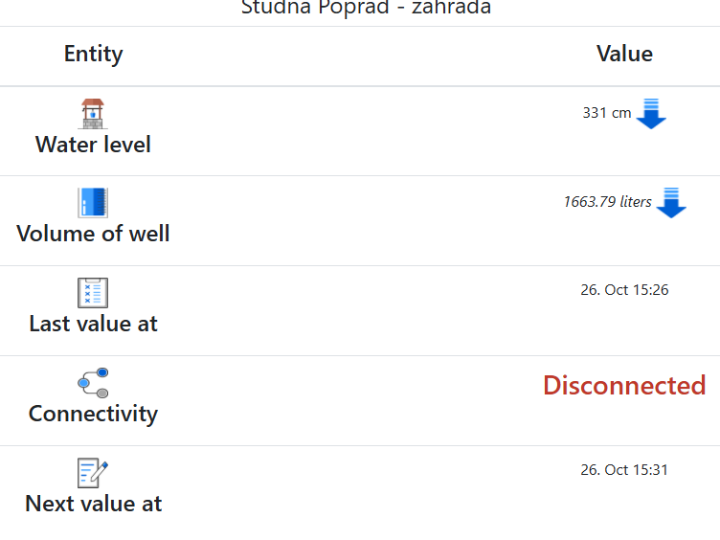Click the notepad pencil Next value icon
Image resolution: width=720 pixels, height=540 pixels.
coord(93,473)
